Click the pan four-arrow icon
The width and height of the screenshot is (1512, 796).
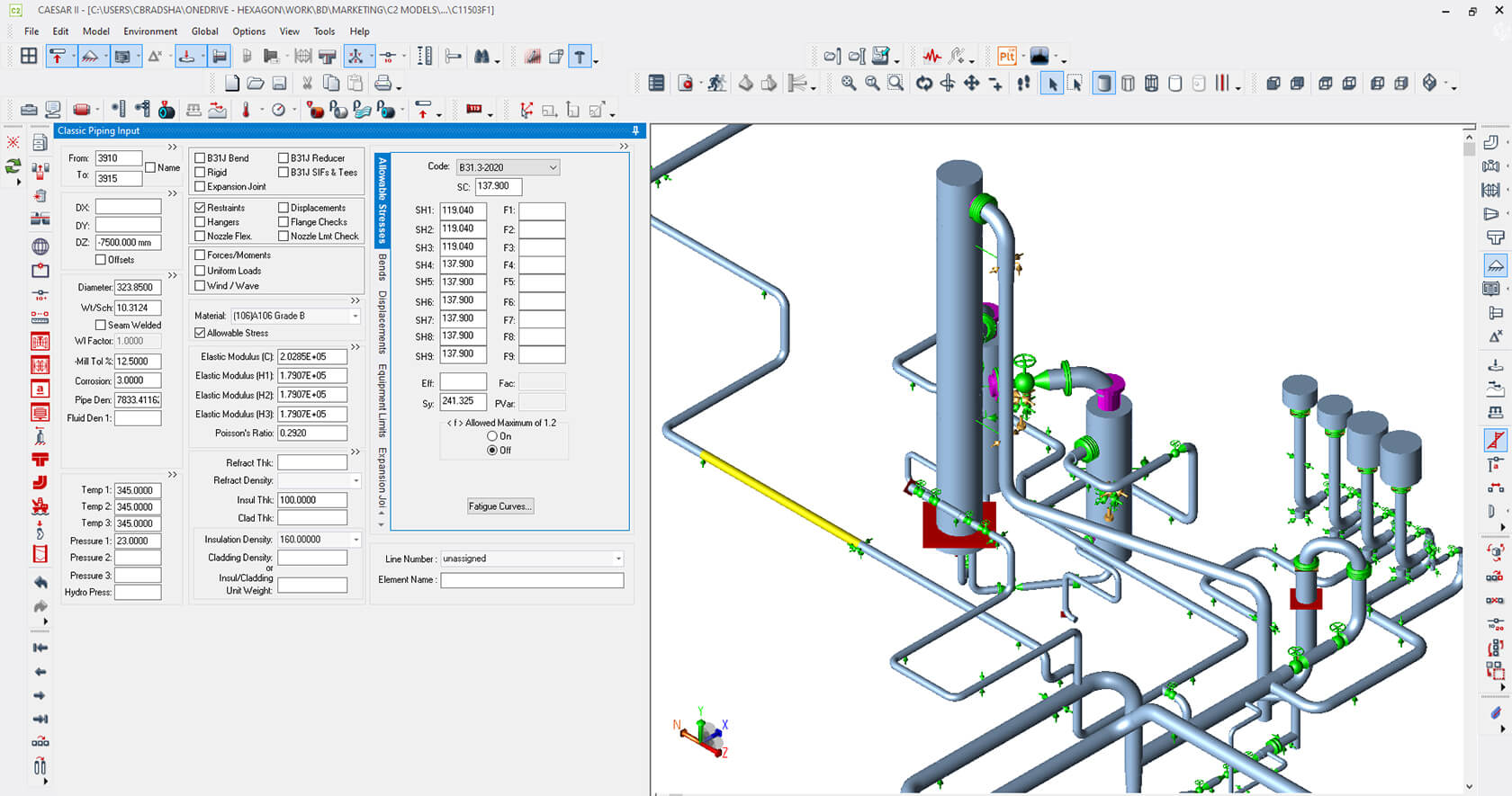click(972, 84)
